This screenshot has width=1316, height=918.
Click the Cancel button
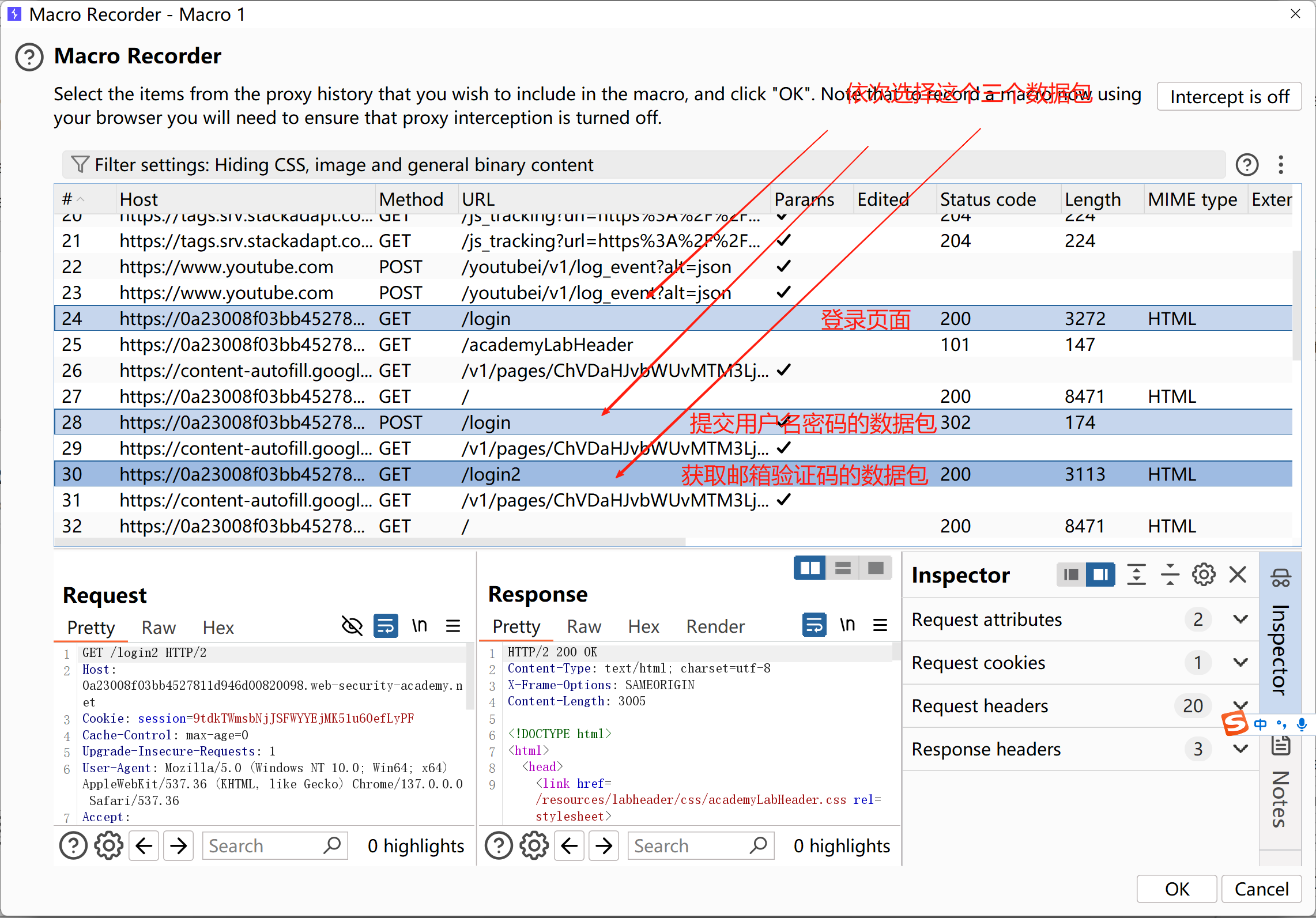[x=1261, y=889]
